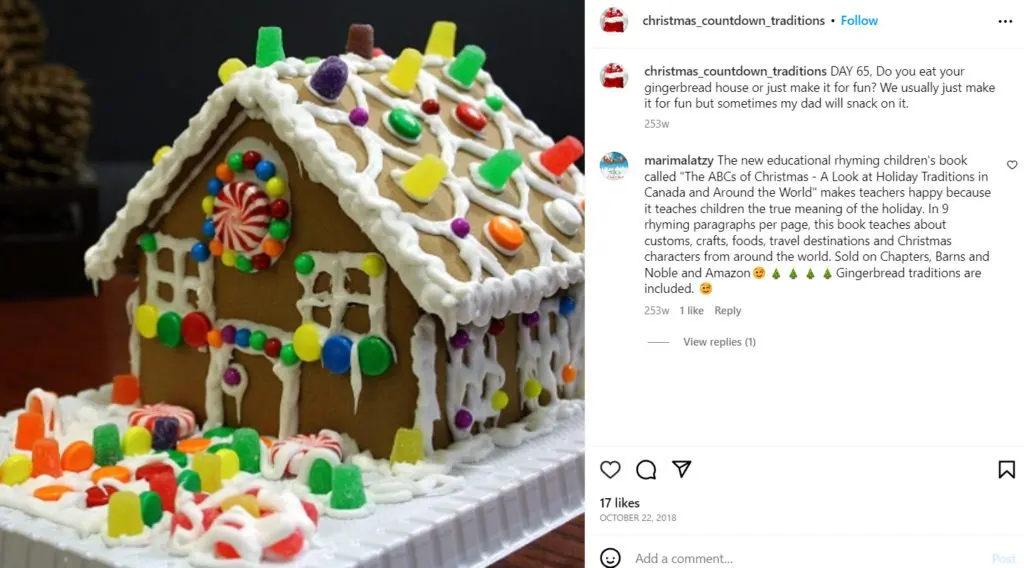1024x568 pixels.
Task: Open the three-dot more options menu
Action: coord(1005,22)
